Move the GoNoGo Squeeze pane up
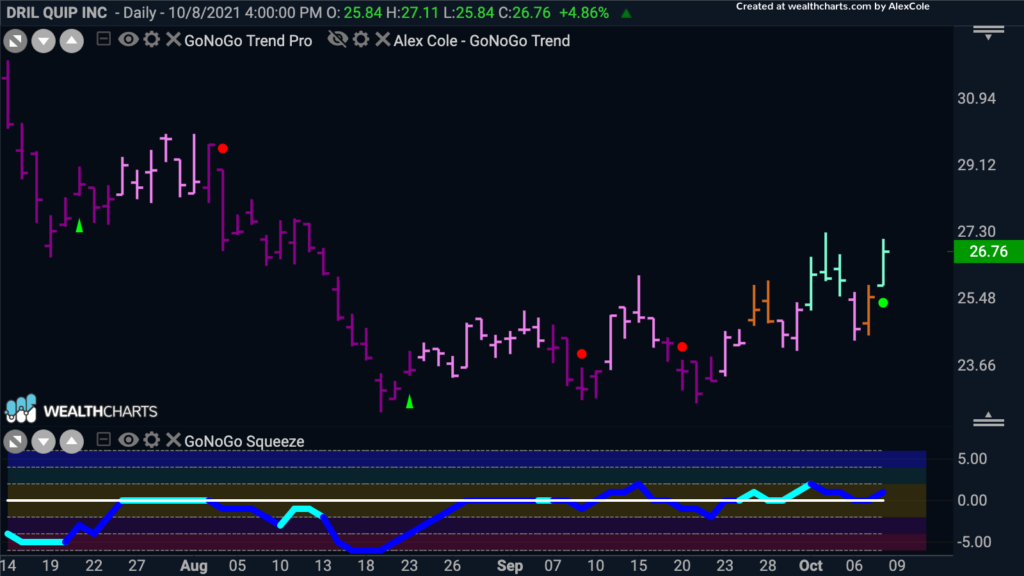Viewport: 1024px width, 576px height. click(x=72, y=442)
